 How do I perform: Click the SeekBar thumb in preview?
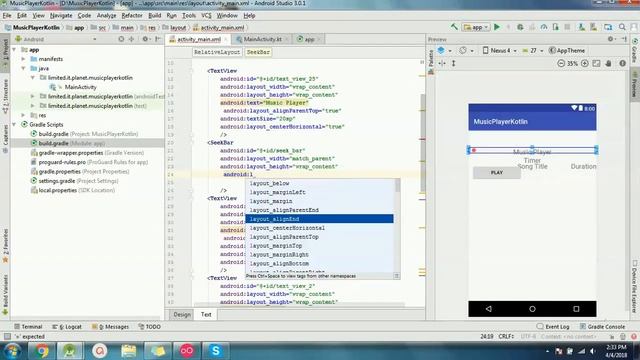click(474, 151)
